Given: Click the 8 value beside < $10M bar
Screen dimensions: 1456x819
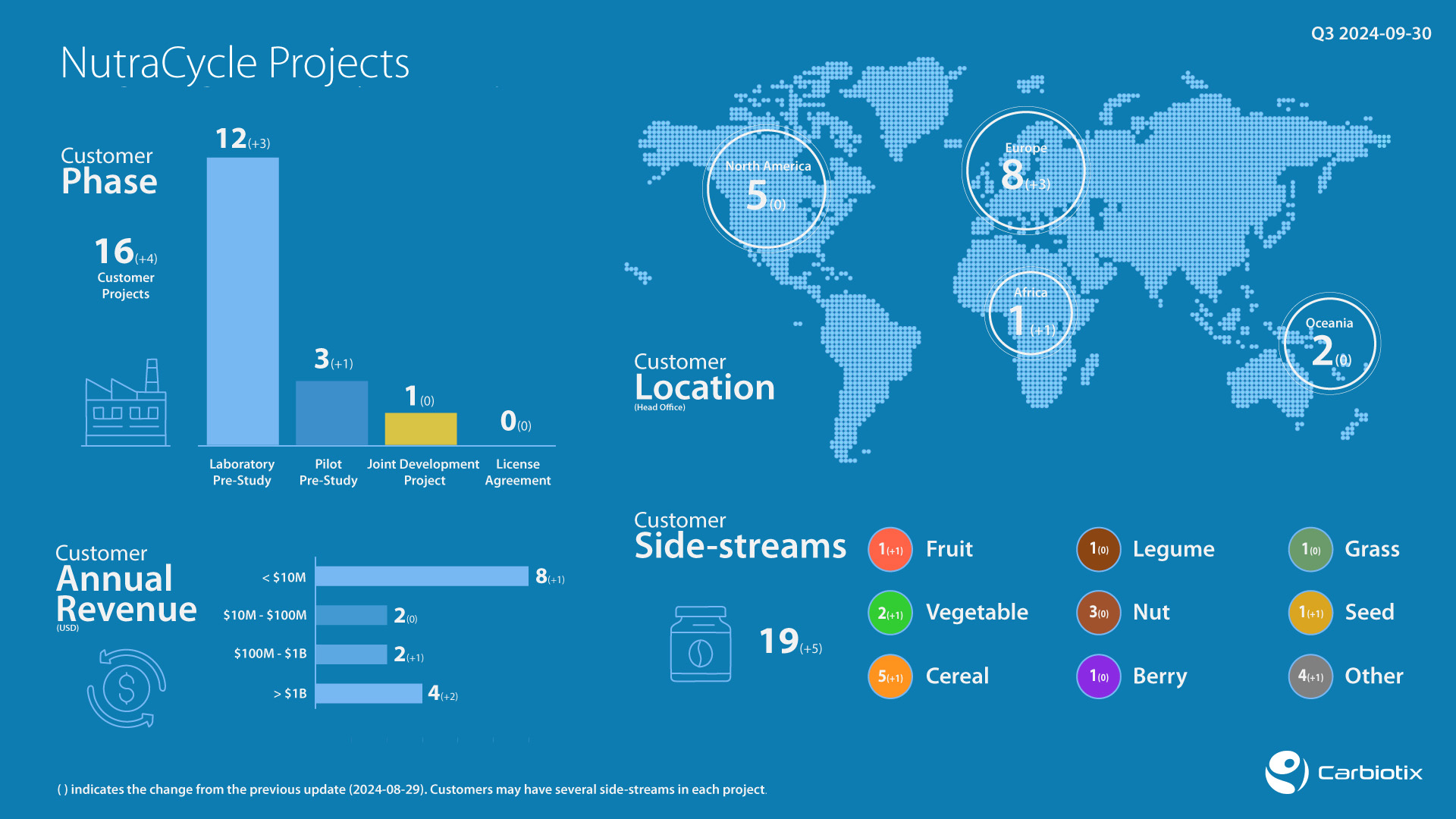Looking at the screenshot, I should [550, 576].
